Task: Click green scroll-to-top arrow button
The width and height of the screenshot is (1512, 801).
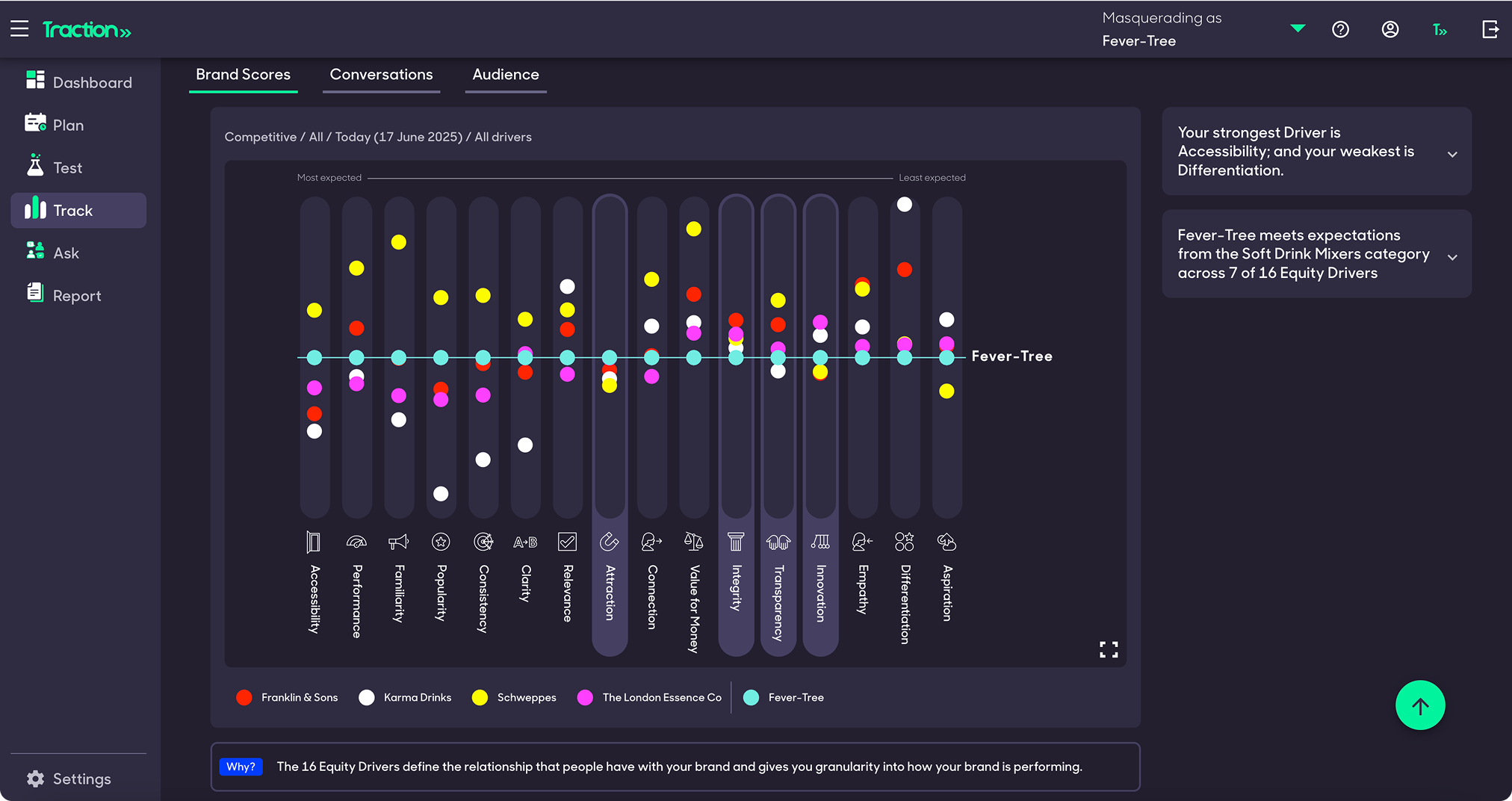Action: [x=1420, y=705]
